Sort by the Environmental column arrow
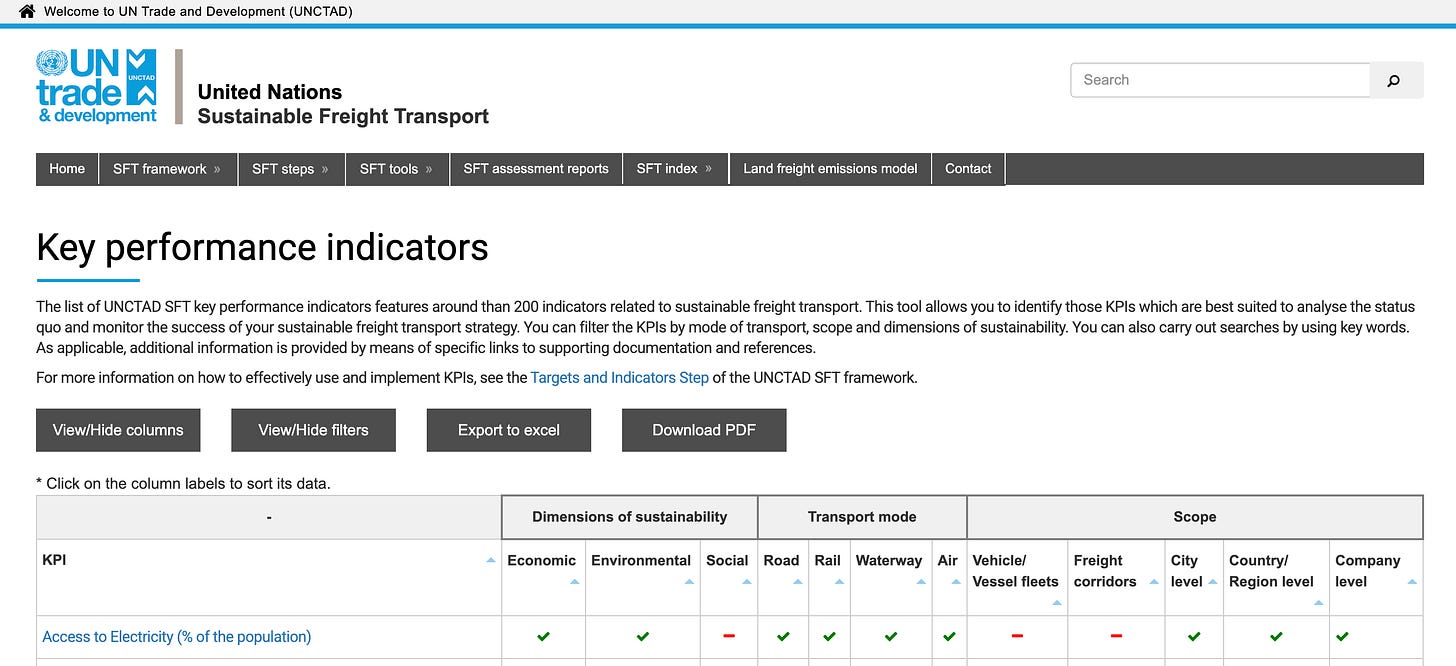The width and height of the screenshot is (1456, 666). point(690,582)
